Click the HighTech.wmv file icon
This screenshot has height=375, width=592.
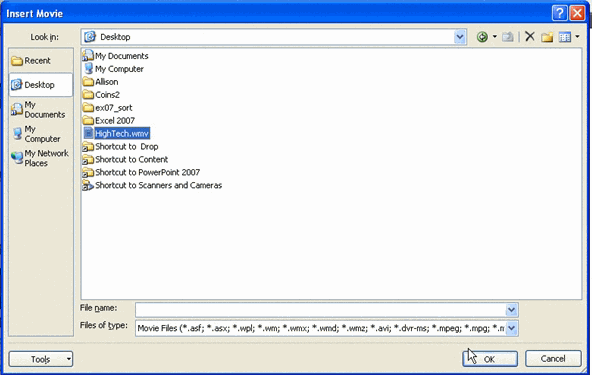click(88, 133)
